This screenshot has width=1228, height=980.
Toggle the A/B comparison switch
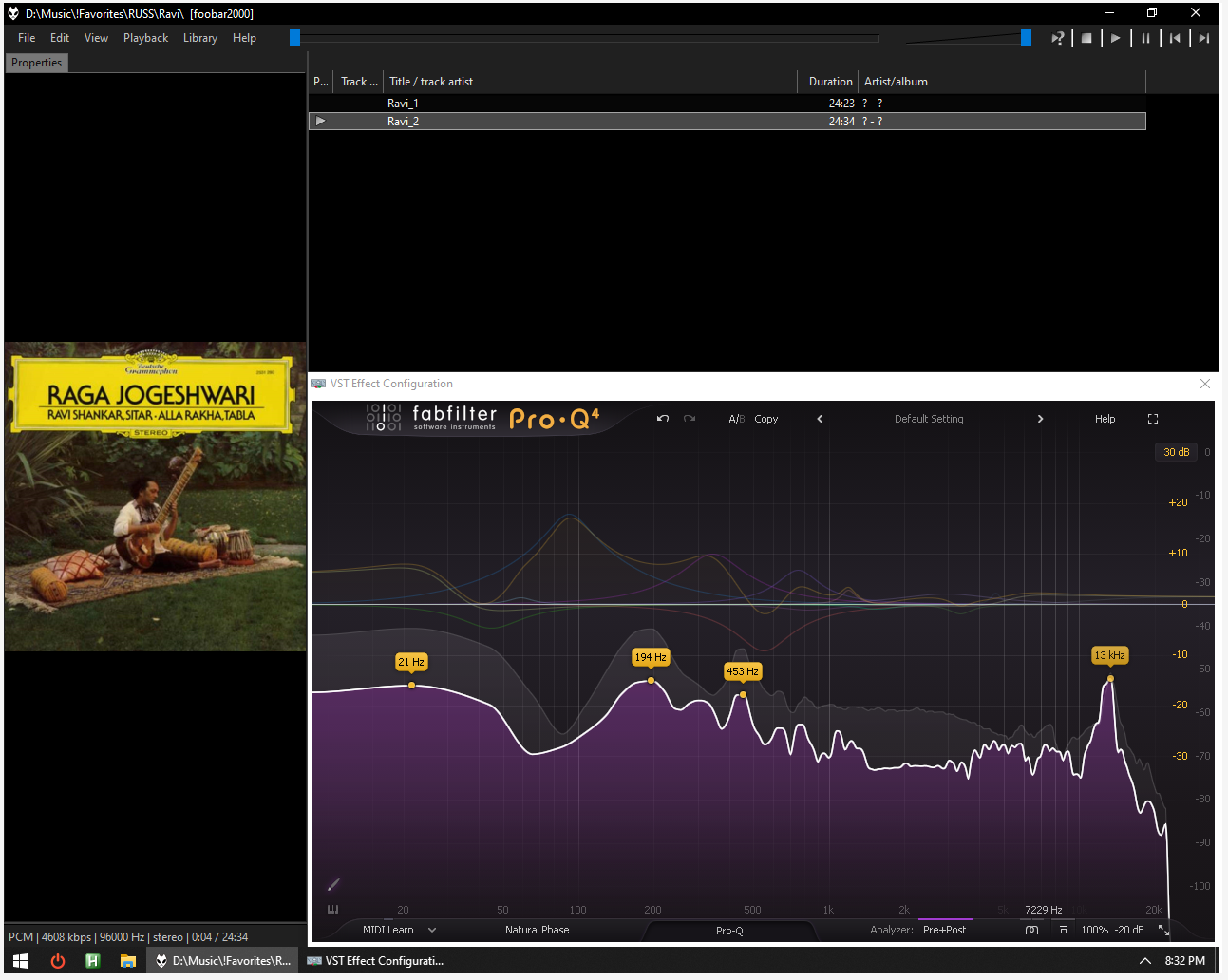[x=737, y=419]
